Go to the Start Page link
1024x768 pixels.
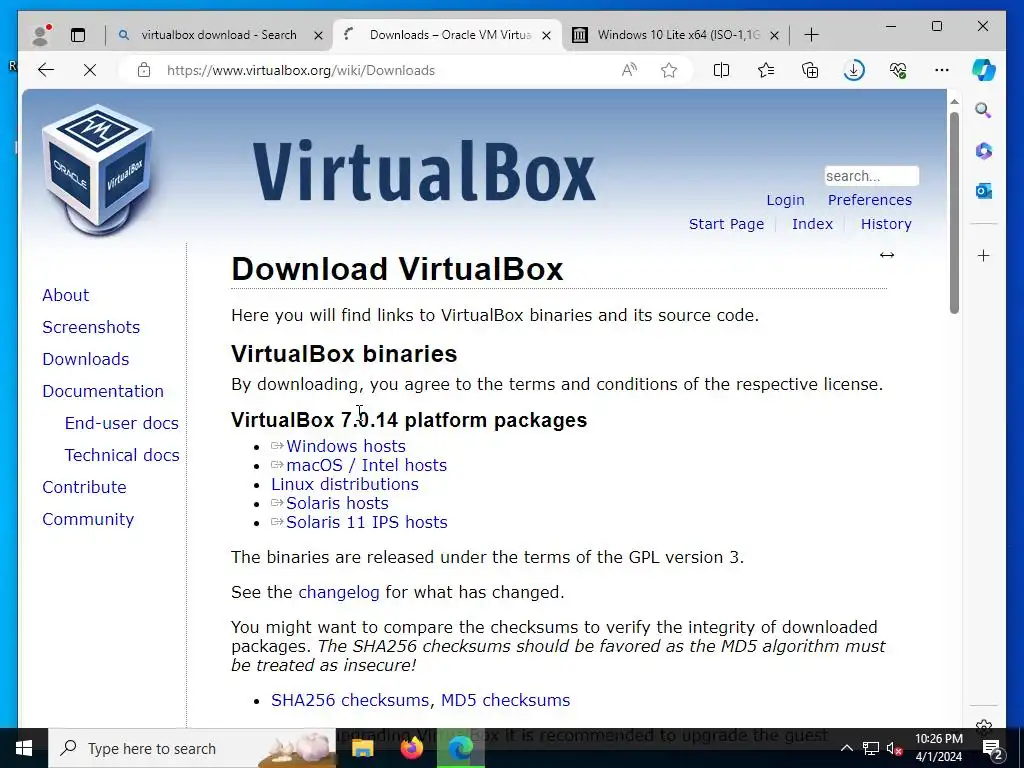click(726, 224)
